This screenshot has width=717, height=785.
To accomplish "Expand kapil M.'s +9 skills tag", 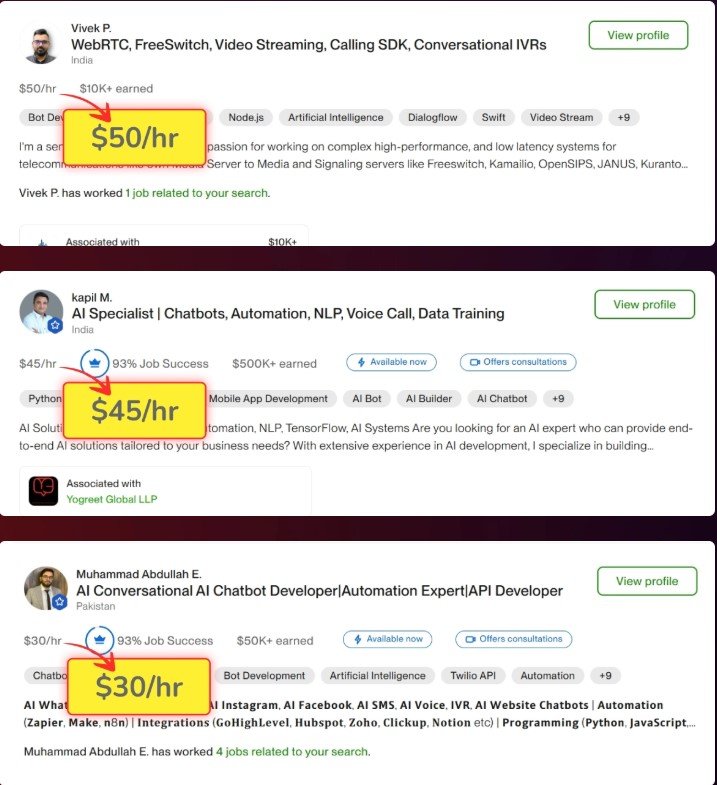I will coord(558,398).
